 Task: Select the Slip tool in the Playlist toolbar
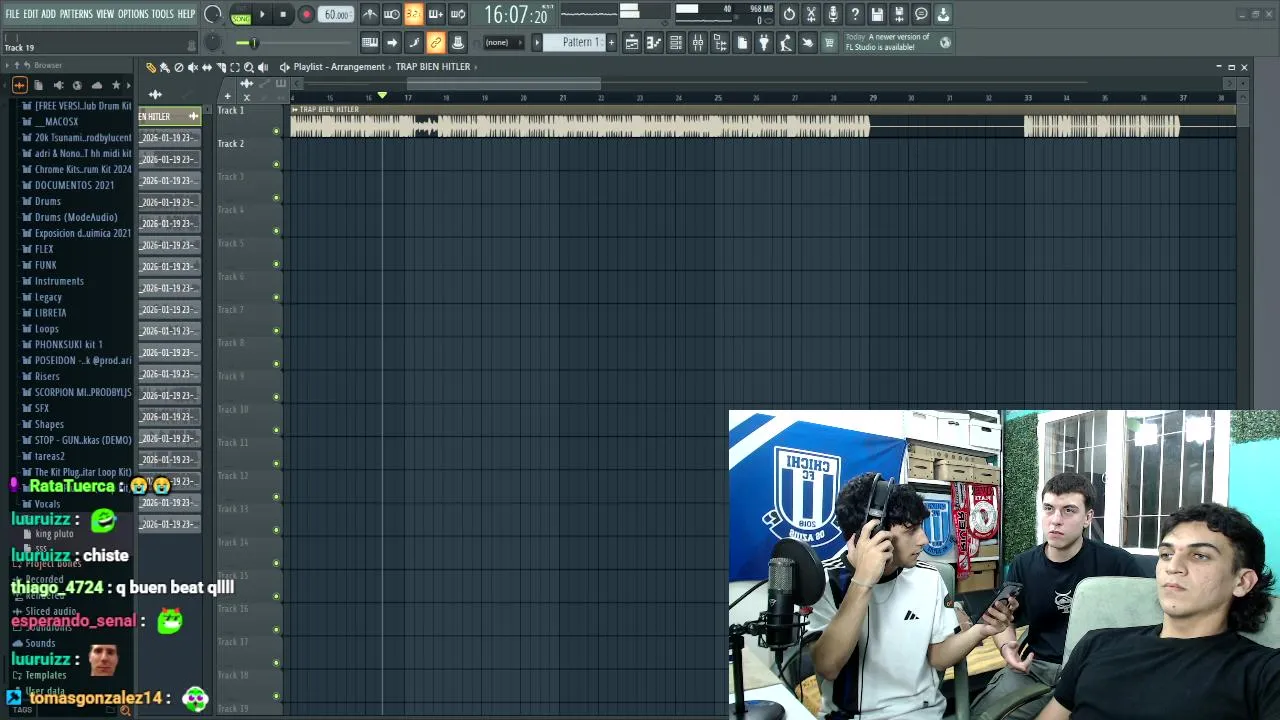[x=207, y=67]
